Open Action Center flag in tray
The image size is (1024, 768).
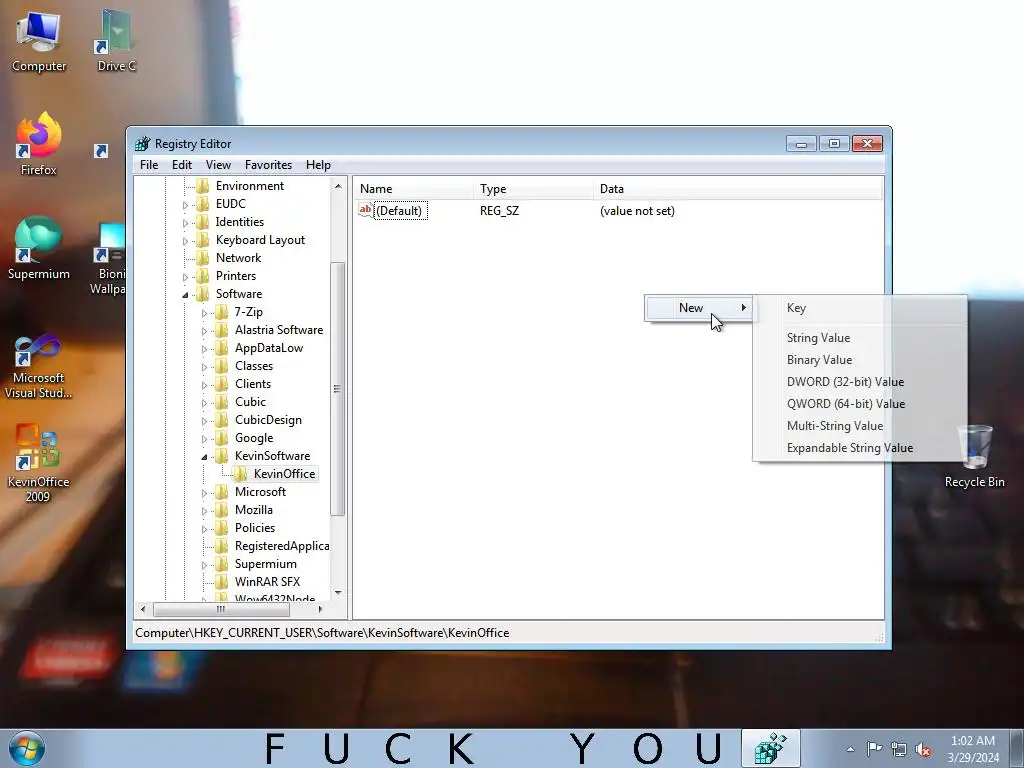click(x=874, y=748)
